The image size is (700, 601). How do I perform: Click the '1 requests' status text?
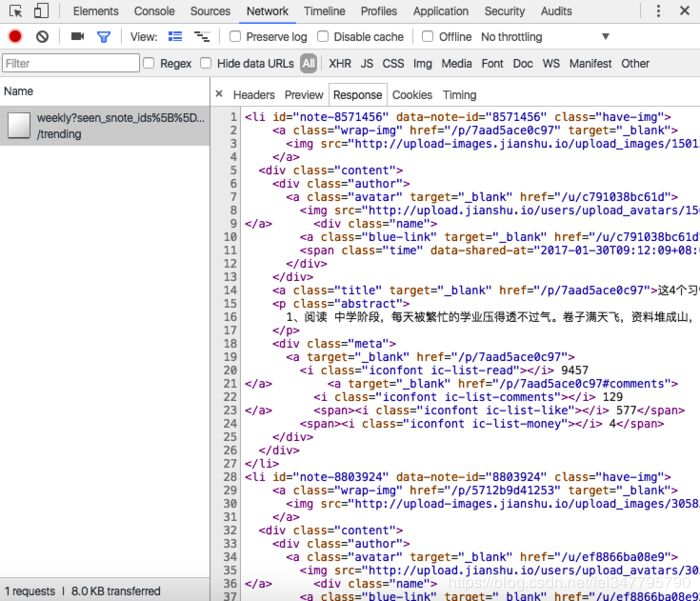point(29,591)
